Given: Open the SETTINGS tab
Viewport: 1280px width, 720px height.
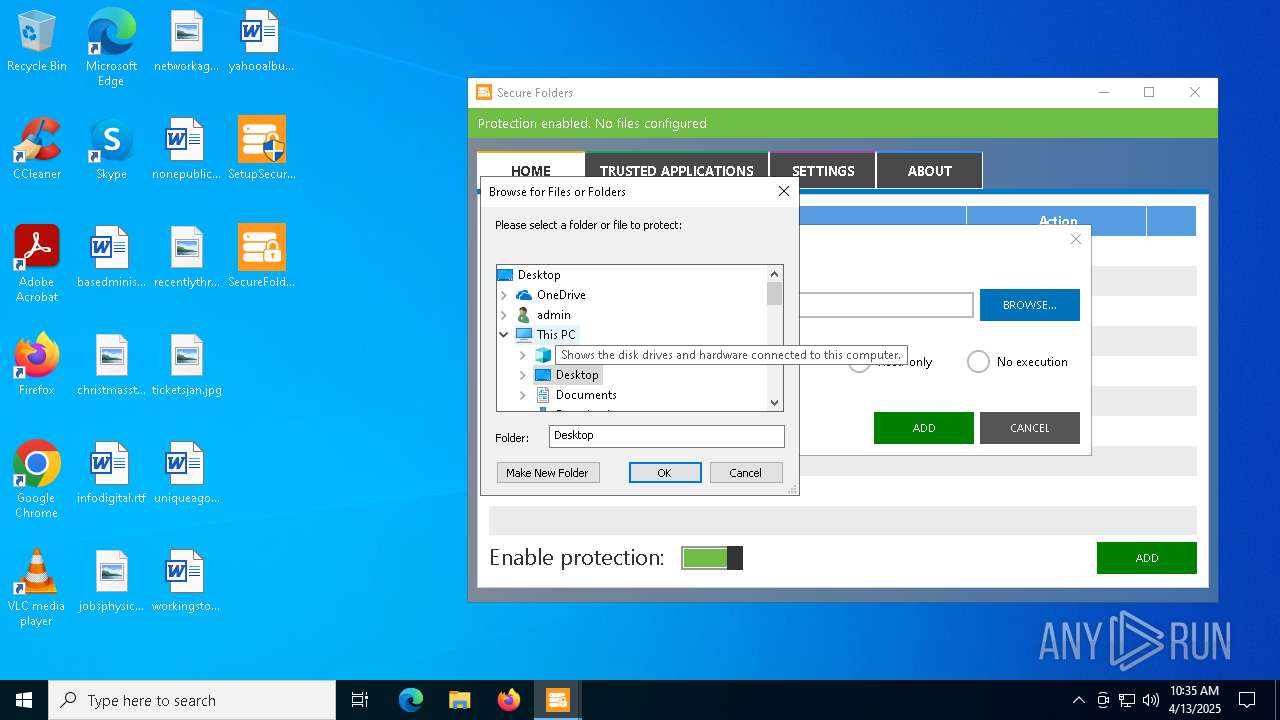Looking at the screenshot, I should [823, 171].
